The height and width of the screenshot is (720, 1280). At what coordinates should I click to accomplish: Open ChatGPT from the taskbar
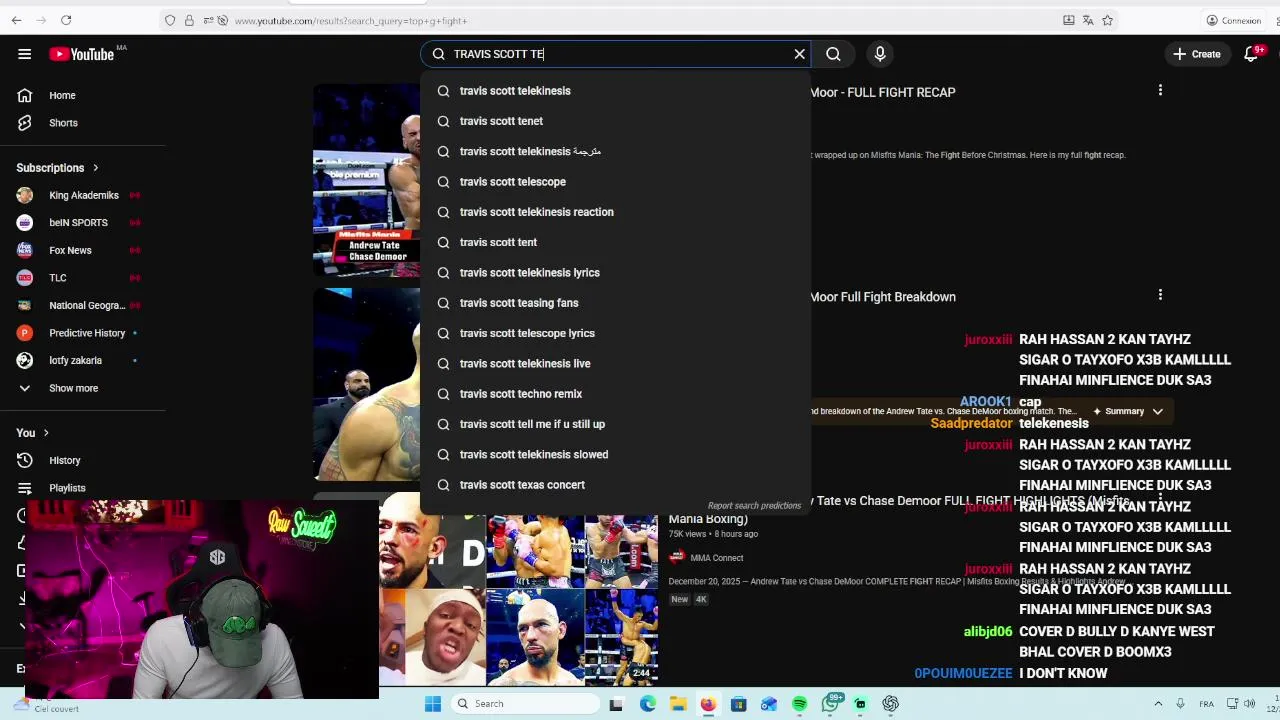[890, 704]
